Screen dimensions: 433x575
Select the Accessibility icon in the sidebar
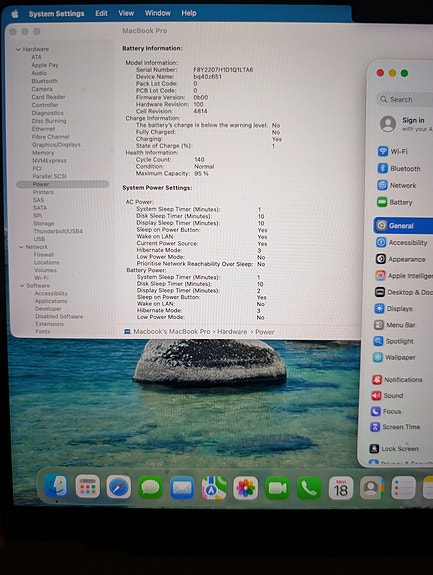click(x=381, y=242)
